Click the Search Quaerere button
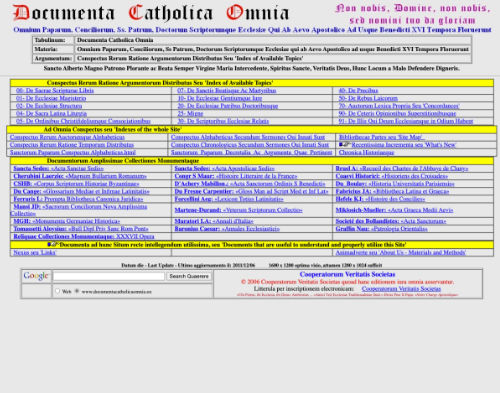 pyautogui.click(x=189, y=276)
